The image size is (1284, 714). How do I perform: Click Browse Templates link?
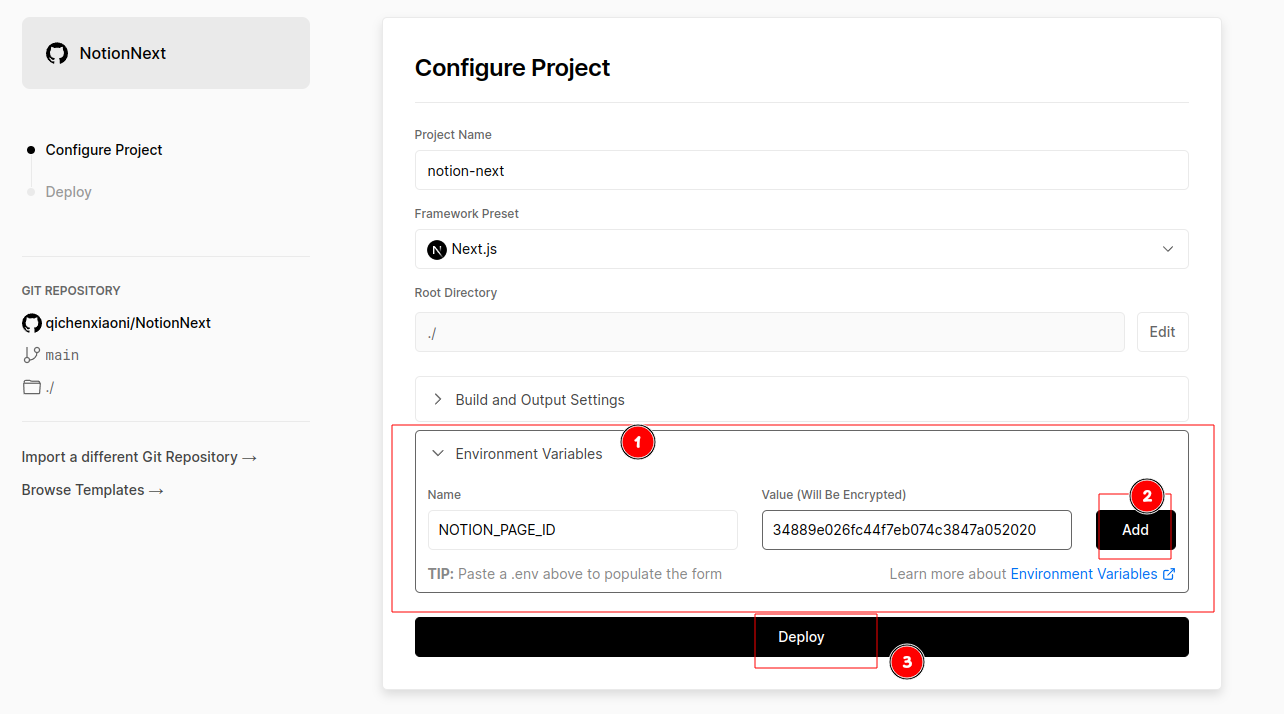(x=92, y=490)
